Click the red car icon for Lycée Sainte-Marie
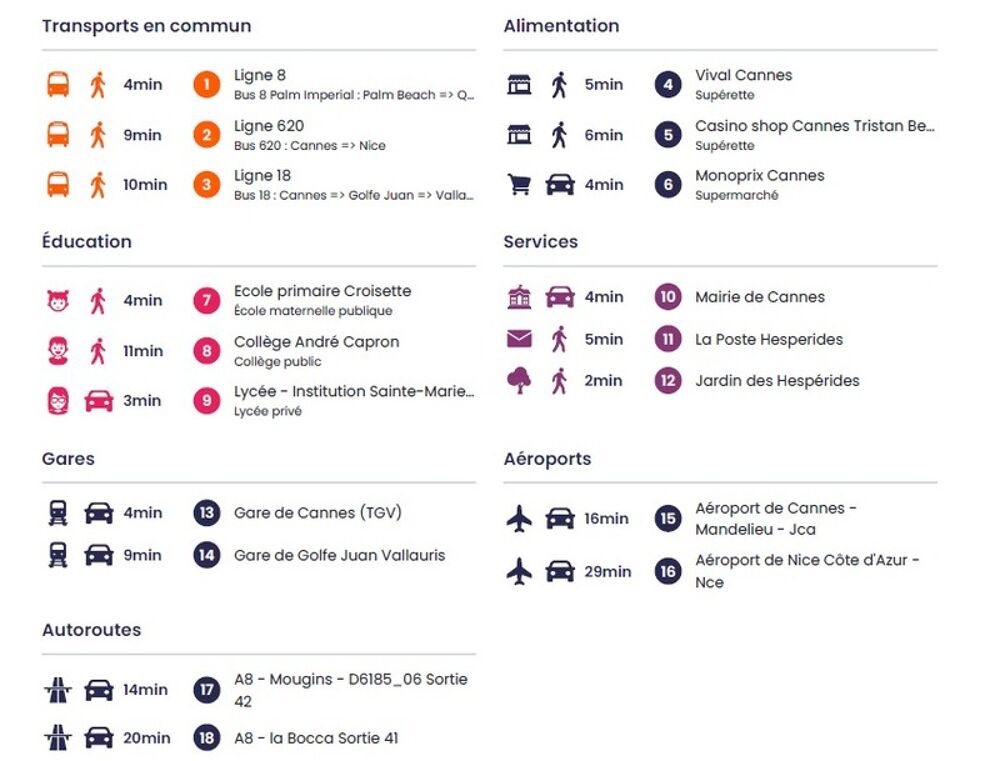 point(98,401)
